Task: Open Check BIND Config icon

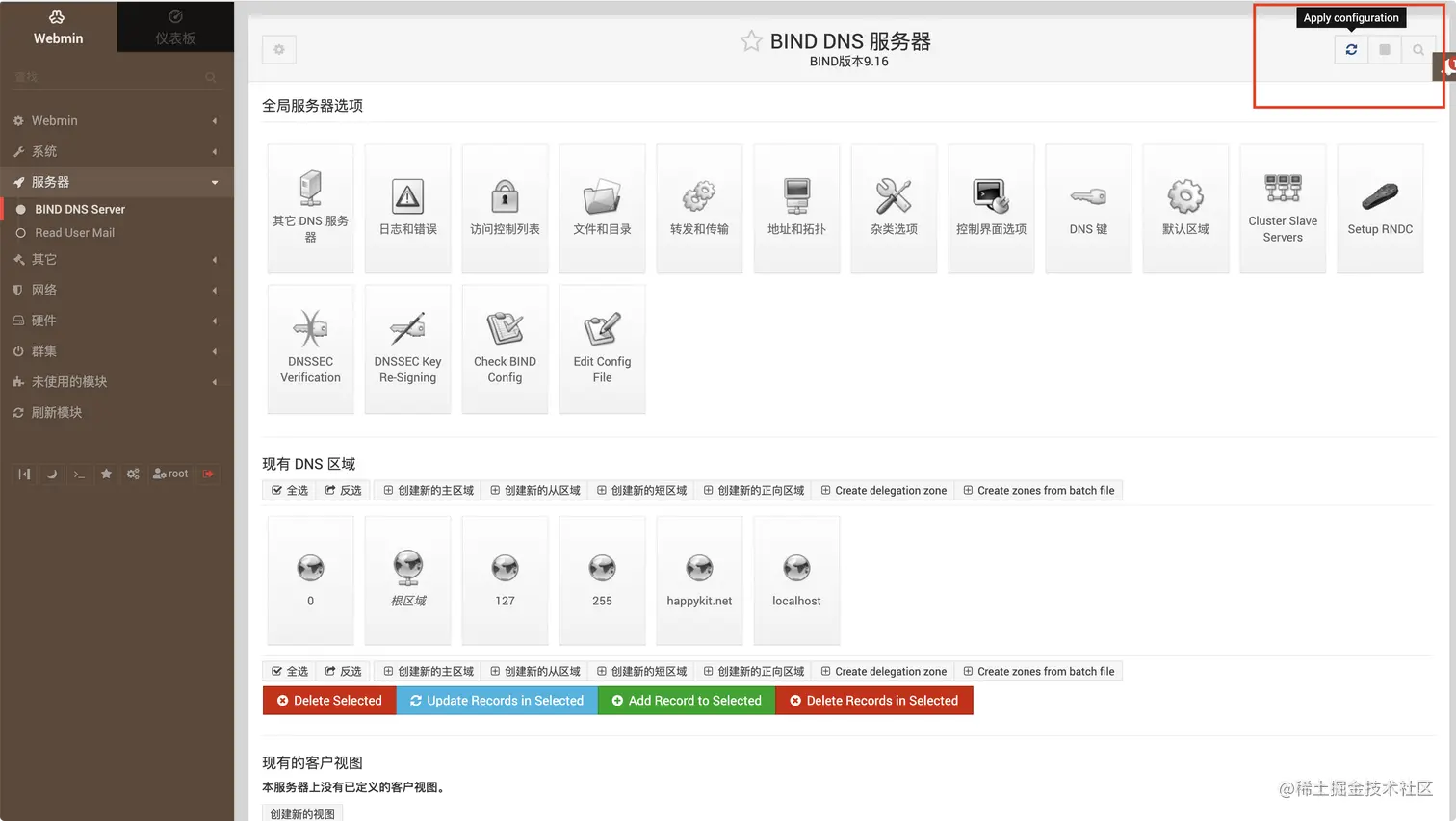Action: coord(505,348)
